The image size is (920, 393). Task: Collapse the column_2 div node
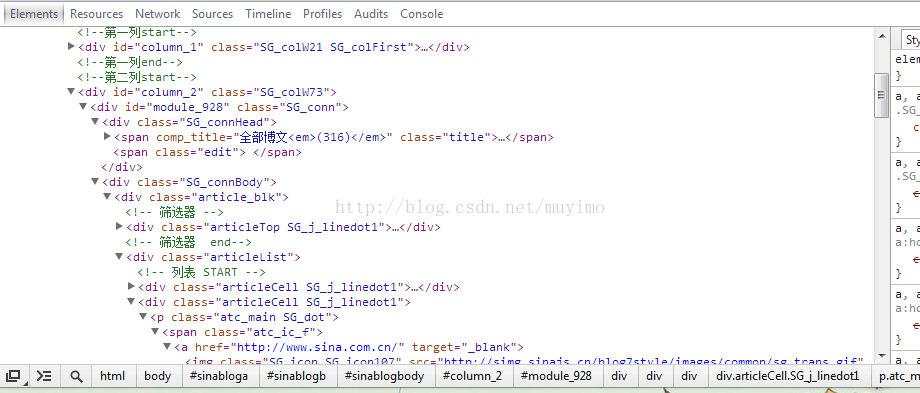coord(71,92)
